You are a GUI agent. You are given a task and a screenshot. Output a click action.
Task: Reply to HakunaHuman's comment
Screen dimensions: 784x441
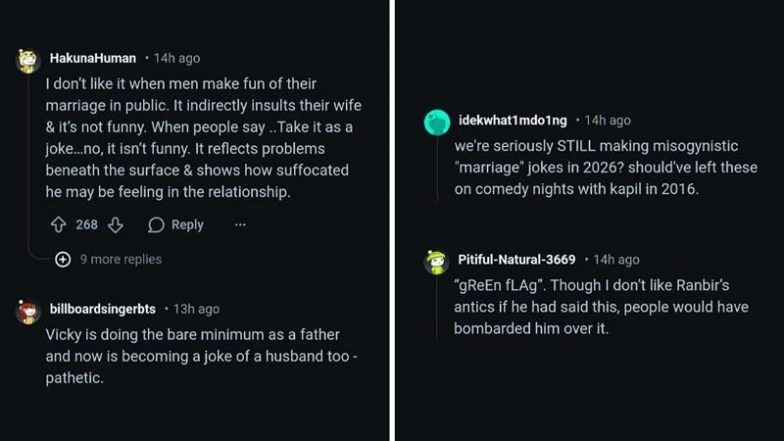[176, 225]
